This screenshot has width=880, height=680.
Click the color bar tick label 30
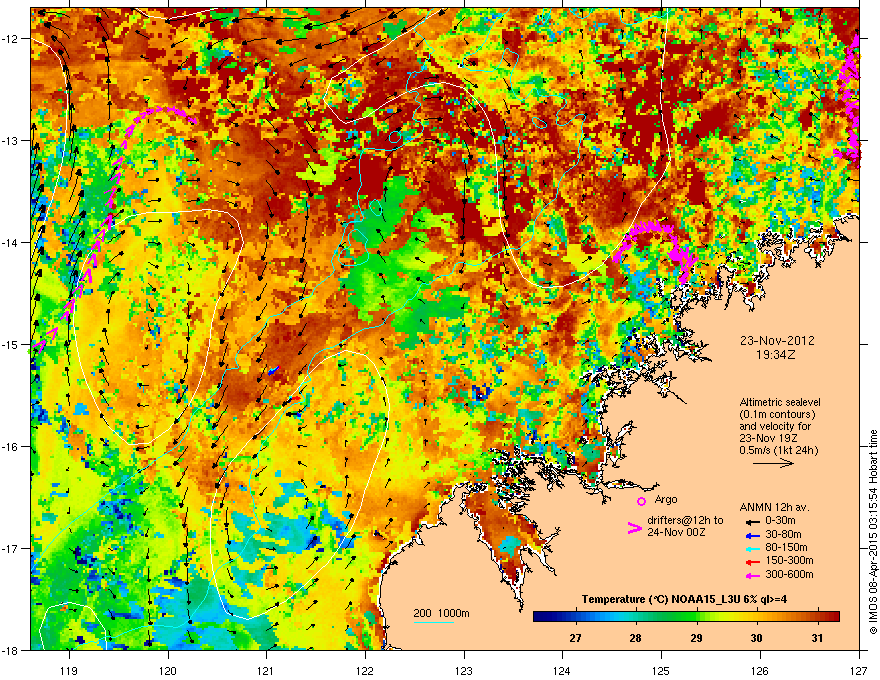click(757, 638)
